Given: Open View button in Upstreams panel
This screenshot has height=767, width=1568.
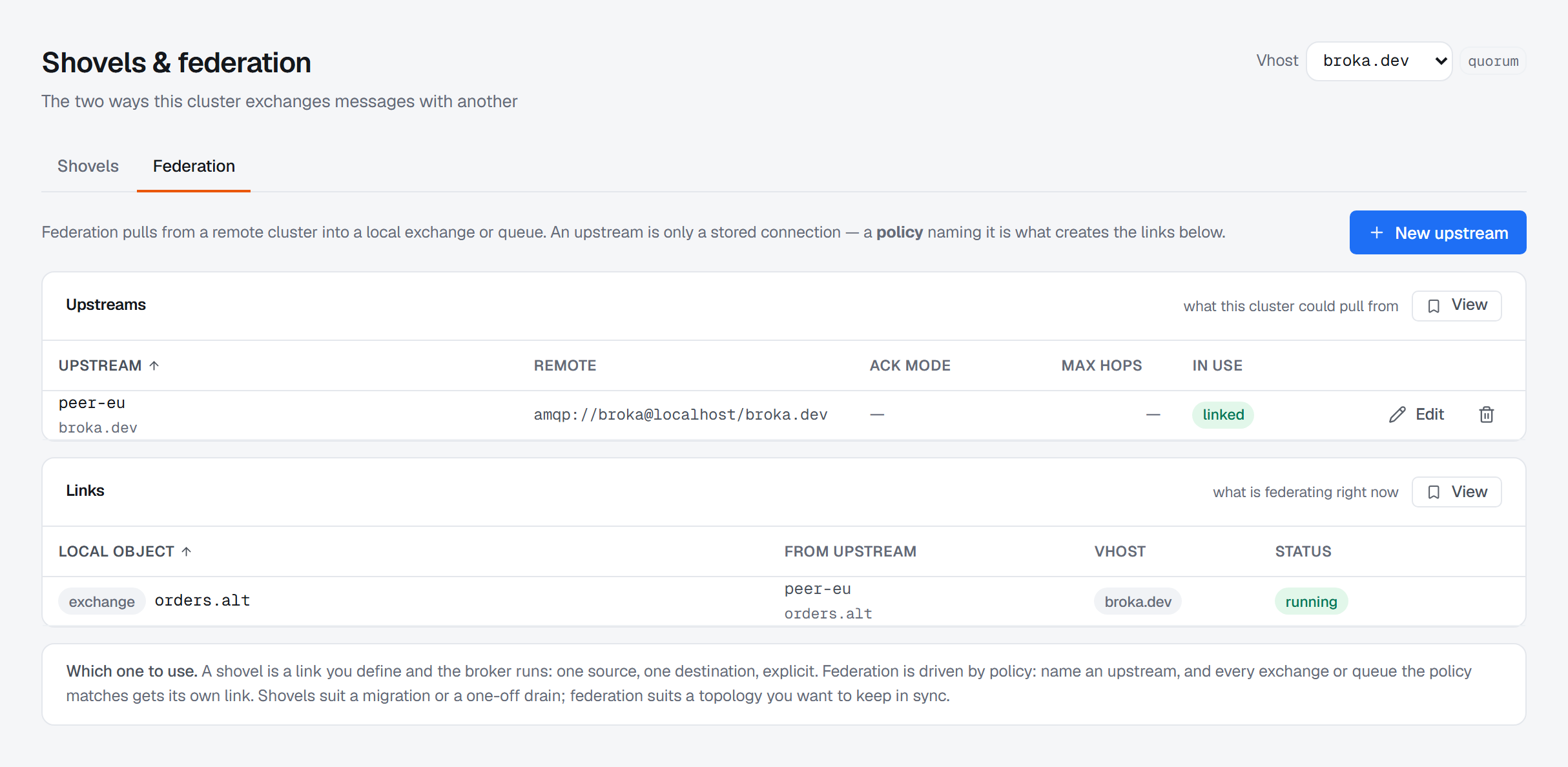Looking at the screenshot, I should [x=1456, y=305].
